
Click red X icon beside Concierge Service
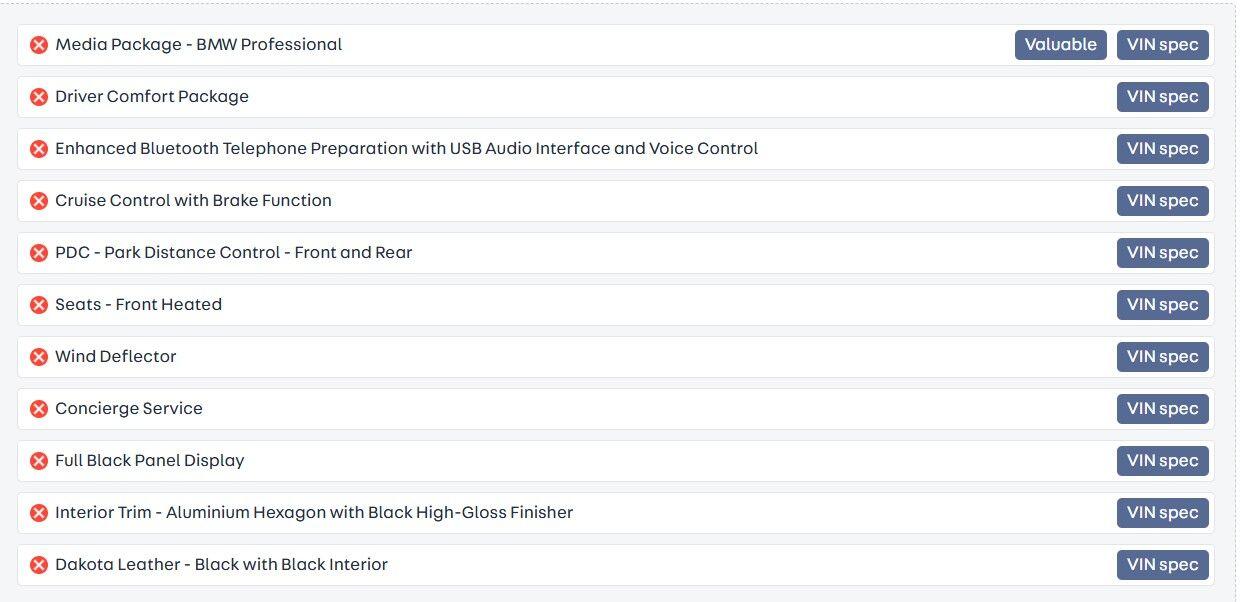coord(39,409)
